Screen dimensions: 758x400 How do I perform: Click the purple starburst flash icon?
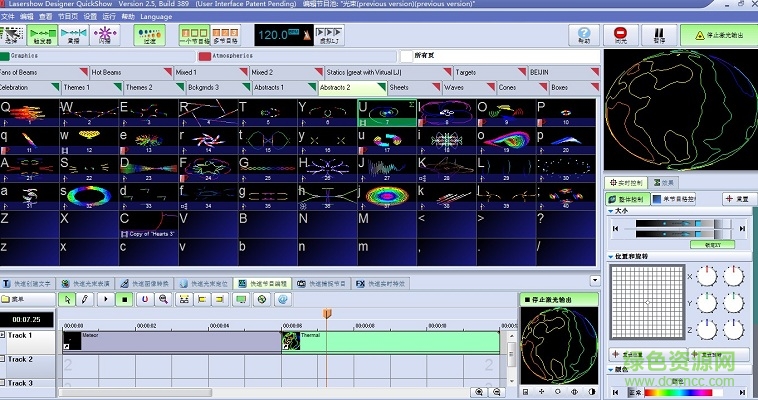coord(104,35)
